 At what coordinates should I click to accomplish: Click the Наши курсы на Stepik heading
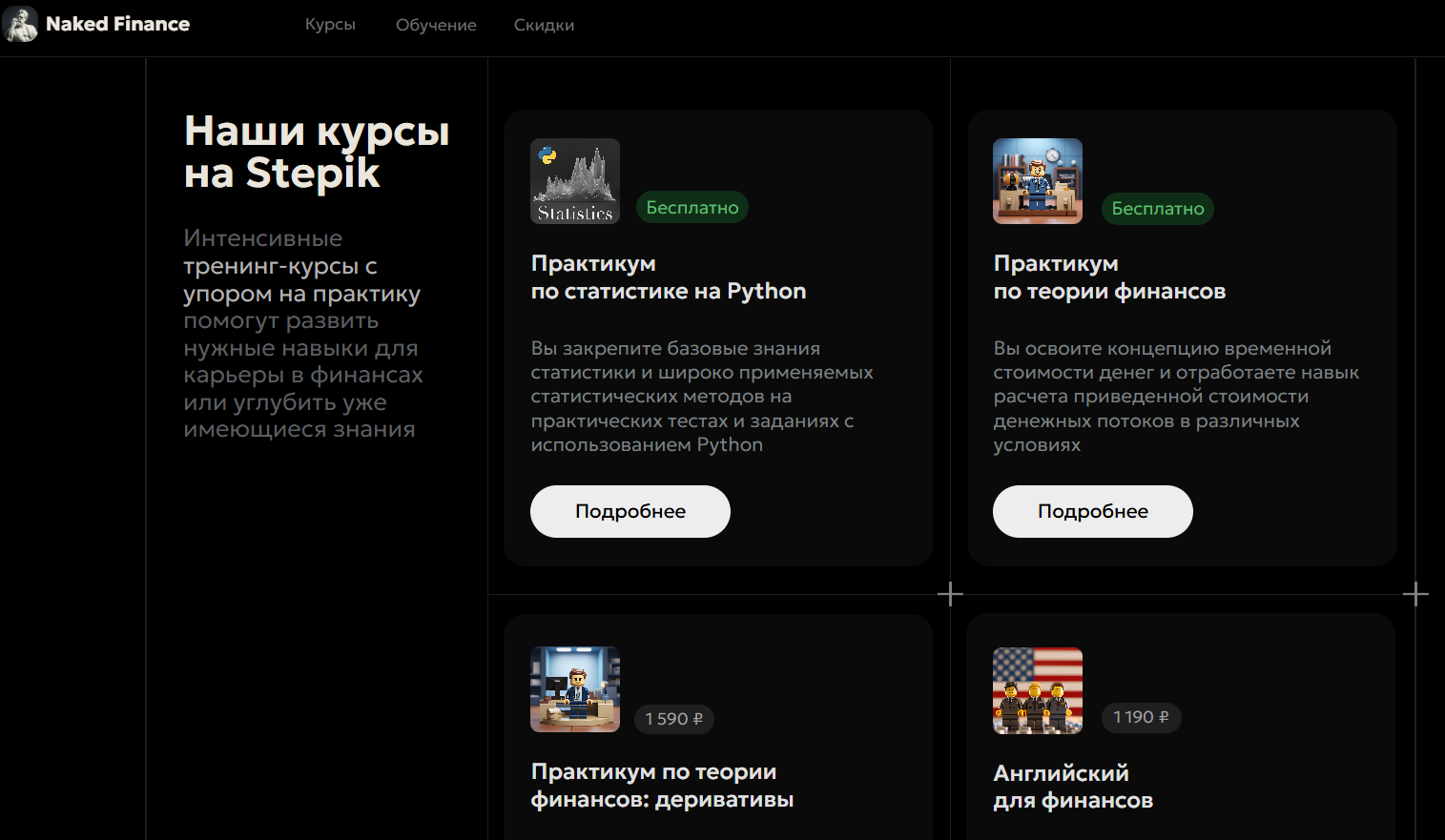(316, 152)
